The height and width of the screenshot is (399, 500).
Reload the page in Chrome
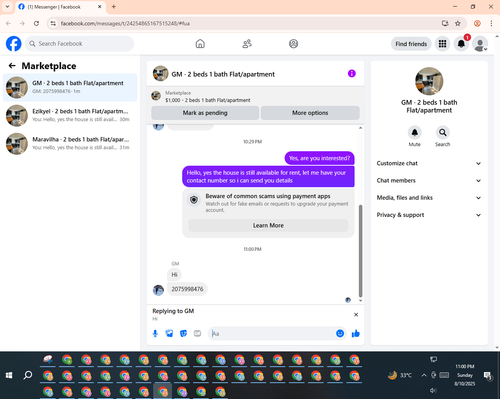click(36, 23)
